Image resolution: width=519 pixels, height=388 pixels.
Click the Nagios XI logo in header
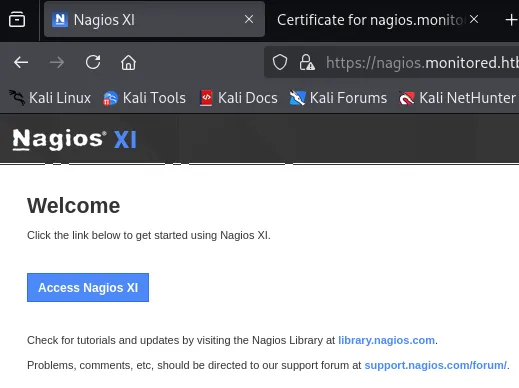click(x=75, y=139)
